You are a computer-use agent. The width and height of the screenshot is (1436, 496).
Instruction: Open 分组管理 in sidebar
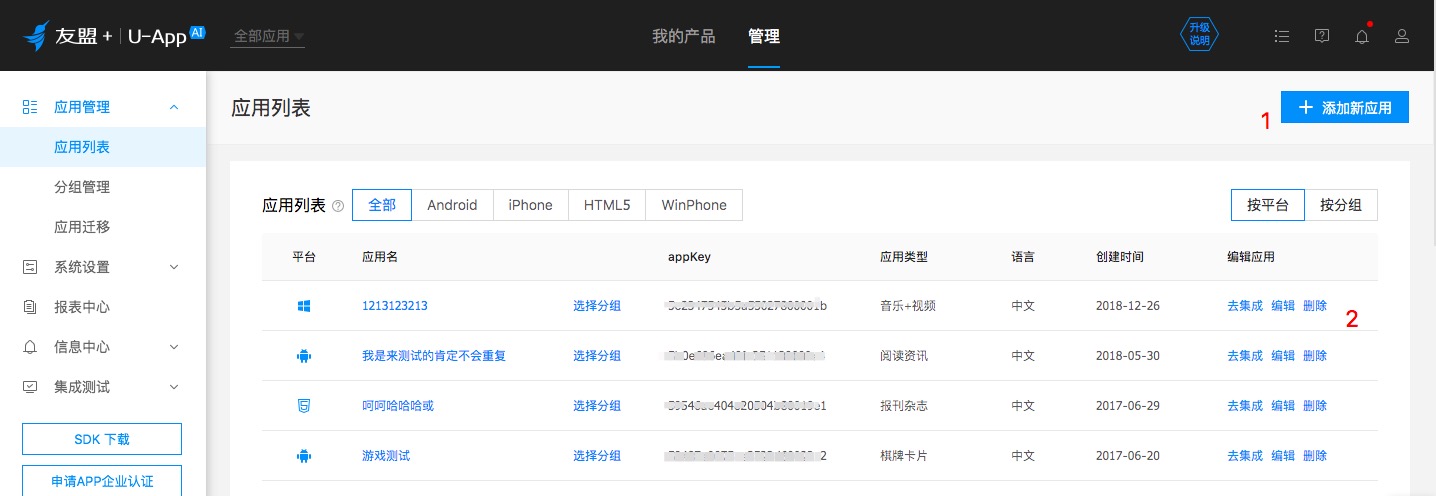[82, 187]
